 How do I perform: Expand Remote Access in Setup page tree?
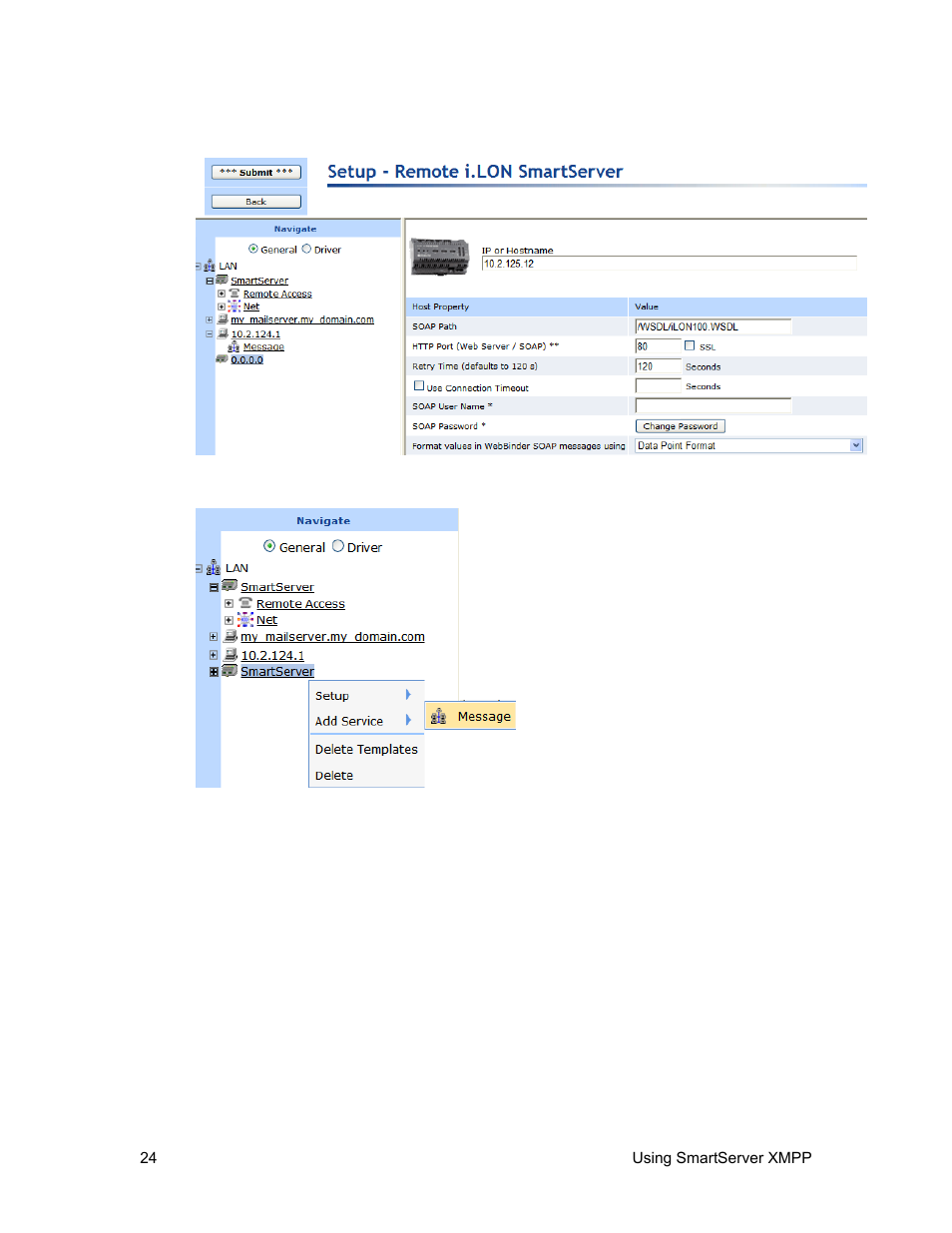pos(222,294)
